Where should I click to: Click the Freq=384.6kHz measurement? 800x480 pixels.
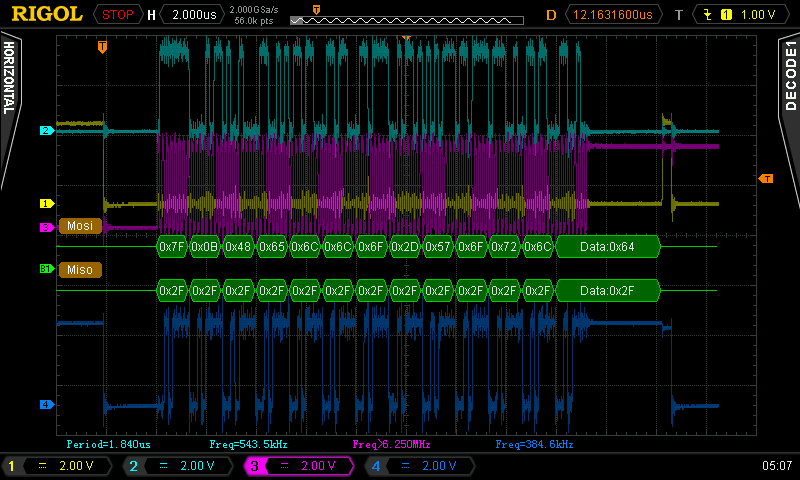(x=534, y=444)
